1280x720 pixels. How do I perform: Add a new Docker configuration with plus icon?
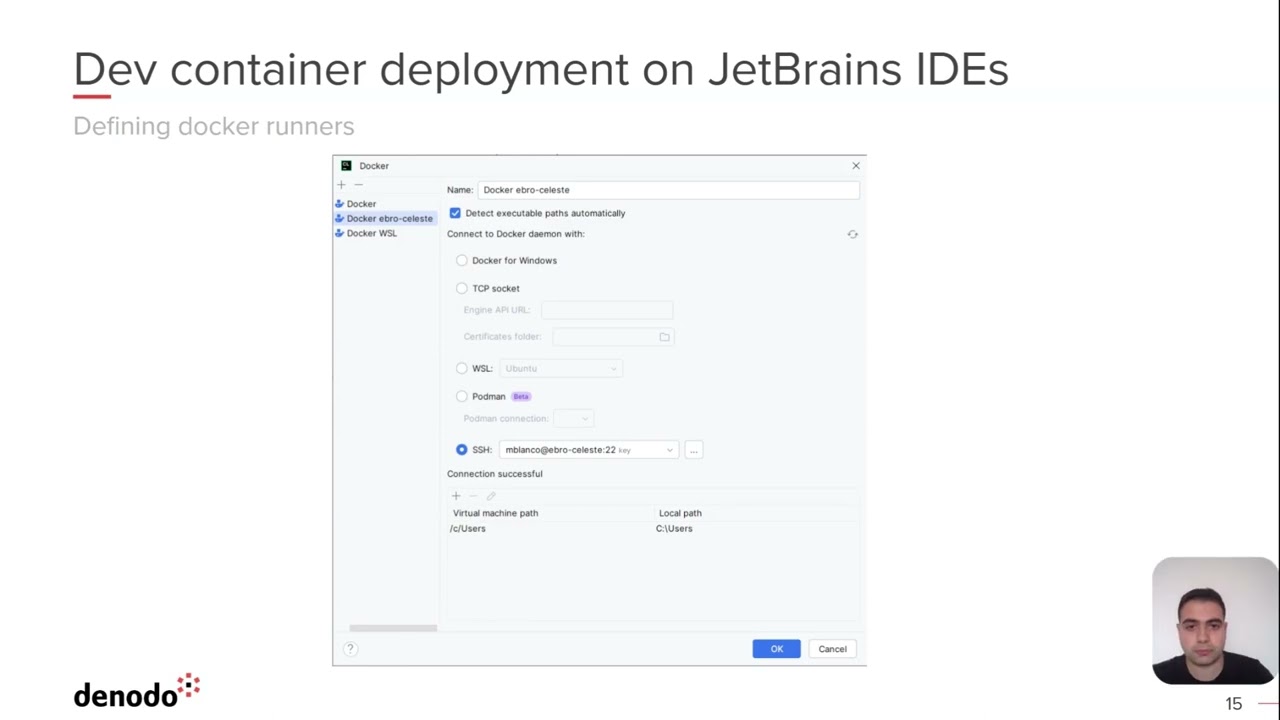[341, 185]
